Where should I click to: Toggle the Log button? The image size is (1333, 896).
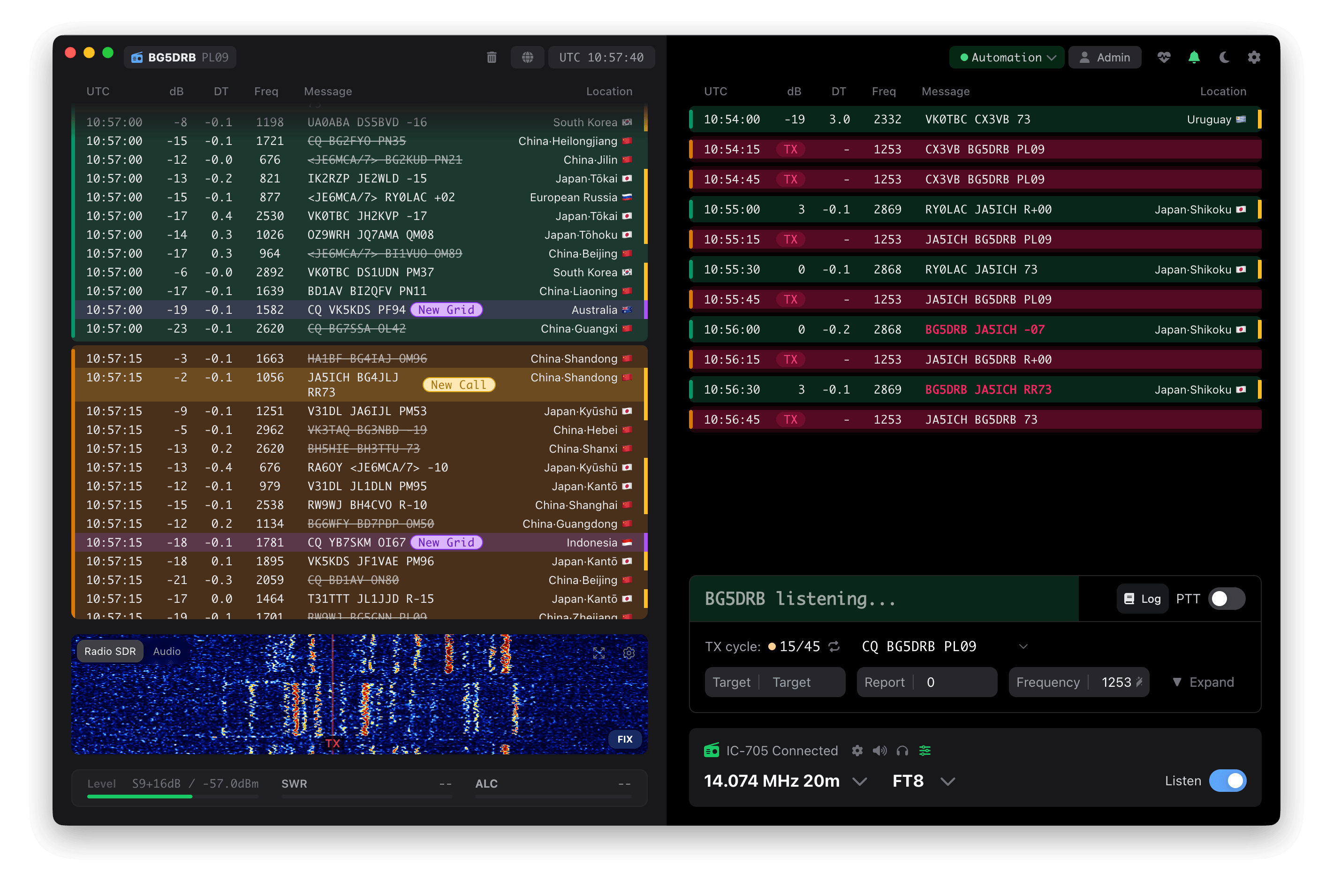(x=1142, y=598)
